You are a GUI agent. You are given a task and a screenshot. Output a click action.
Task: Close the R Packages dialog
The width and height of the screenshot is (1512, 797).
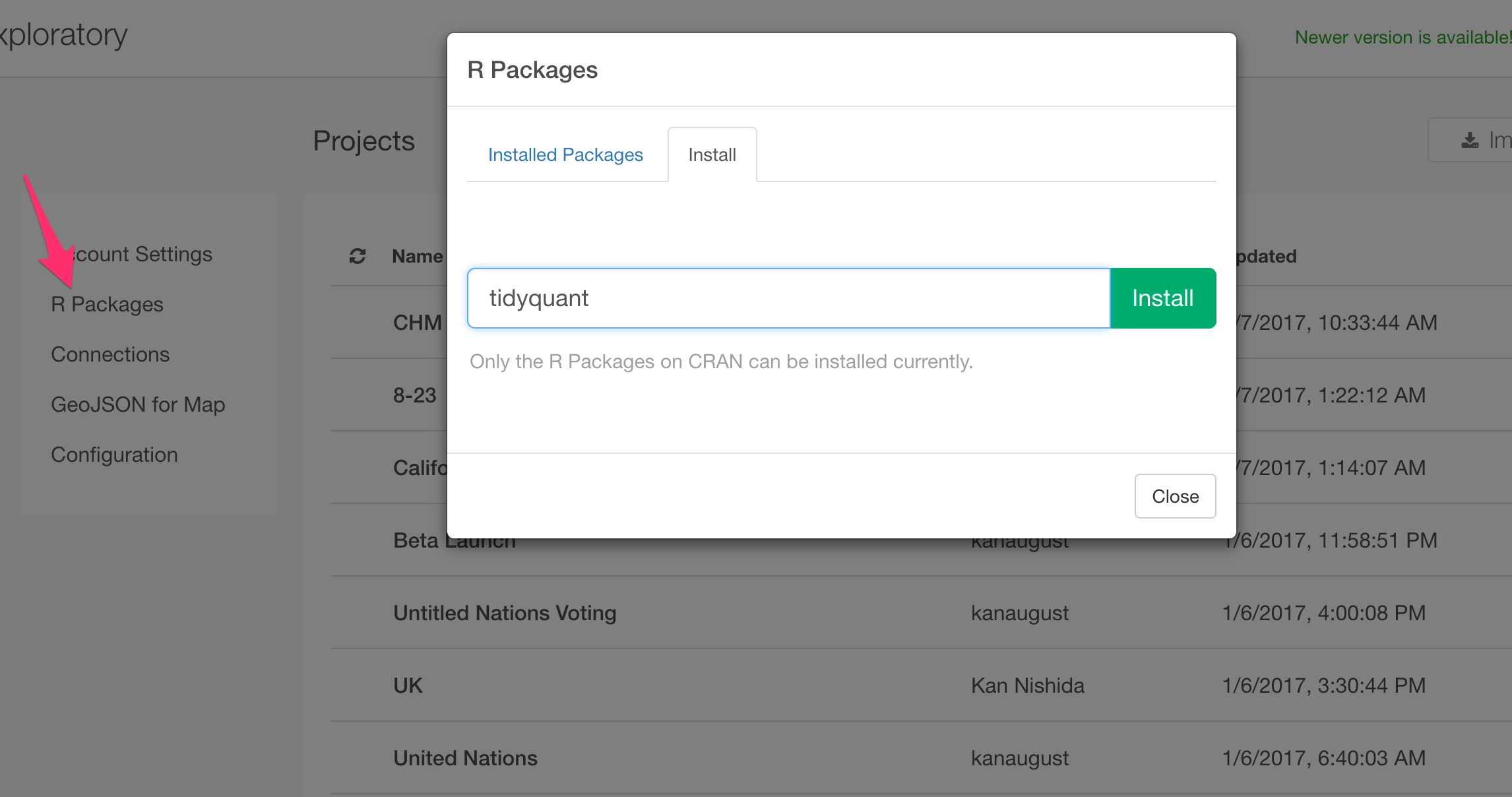coord(1175,496)
